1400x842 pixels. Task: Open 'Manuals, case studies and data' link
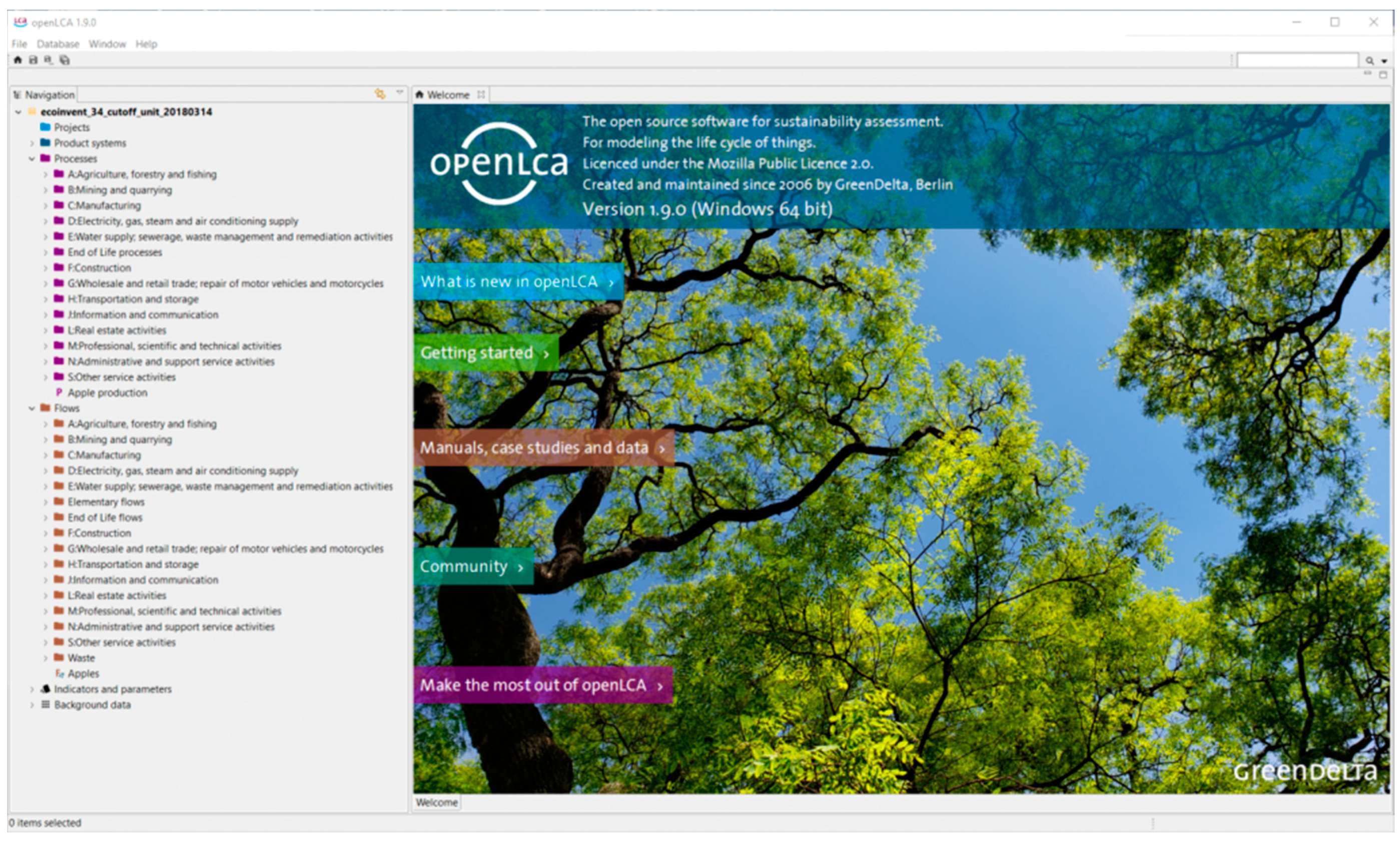pos(544,448)
